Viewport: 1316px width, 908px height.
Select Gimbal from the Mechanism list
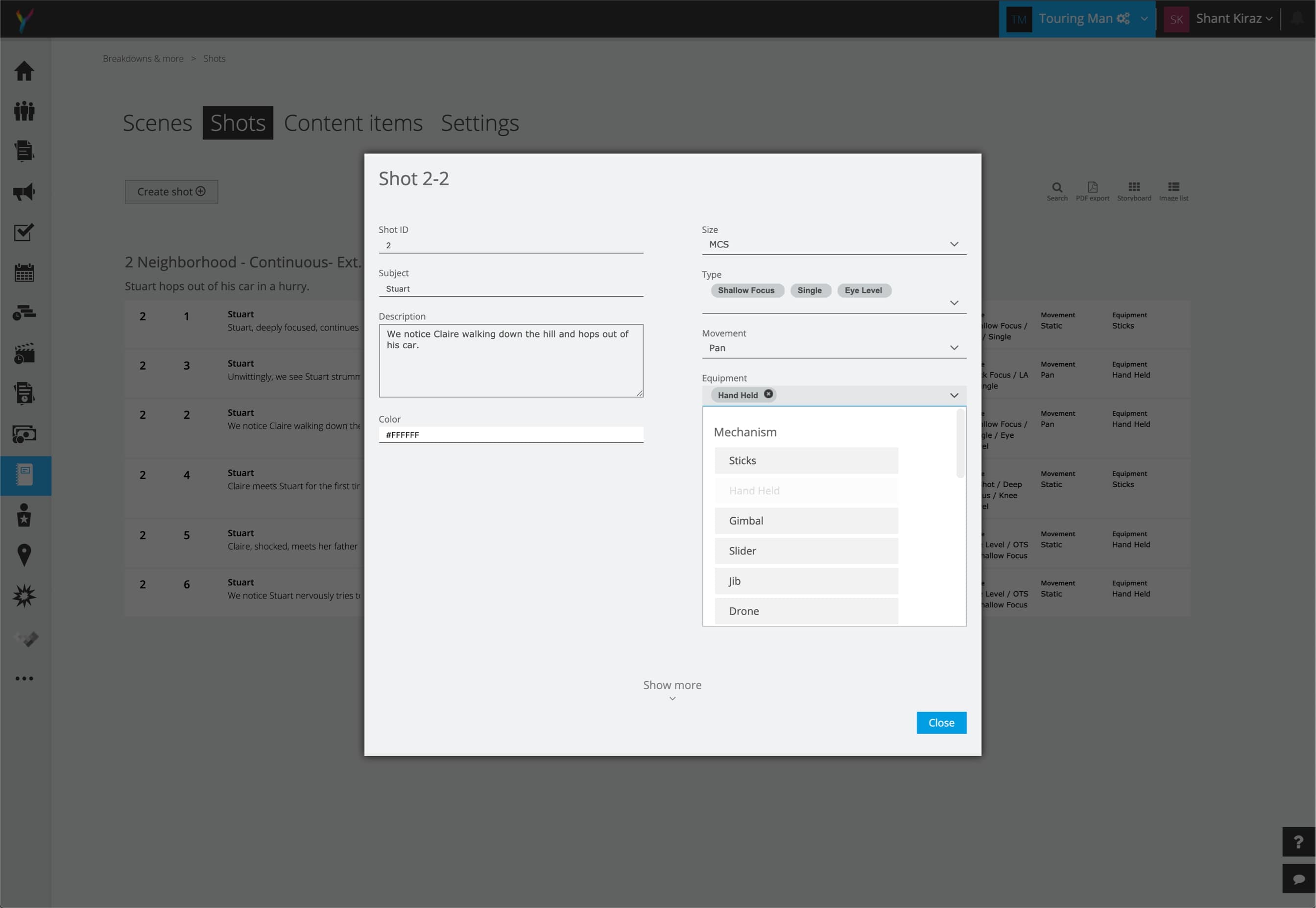[806, 521]
